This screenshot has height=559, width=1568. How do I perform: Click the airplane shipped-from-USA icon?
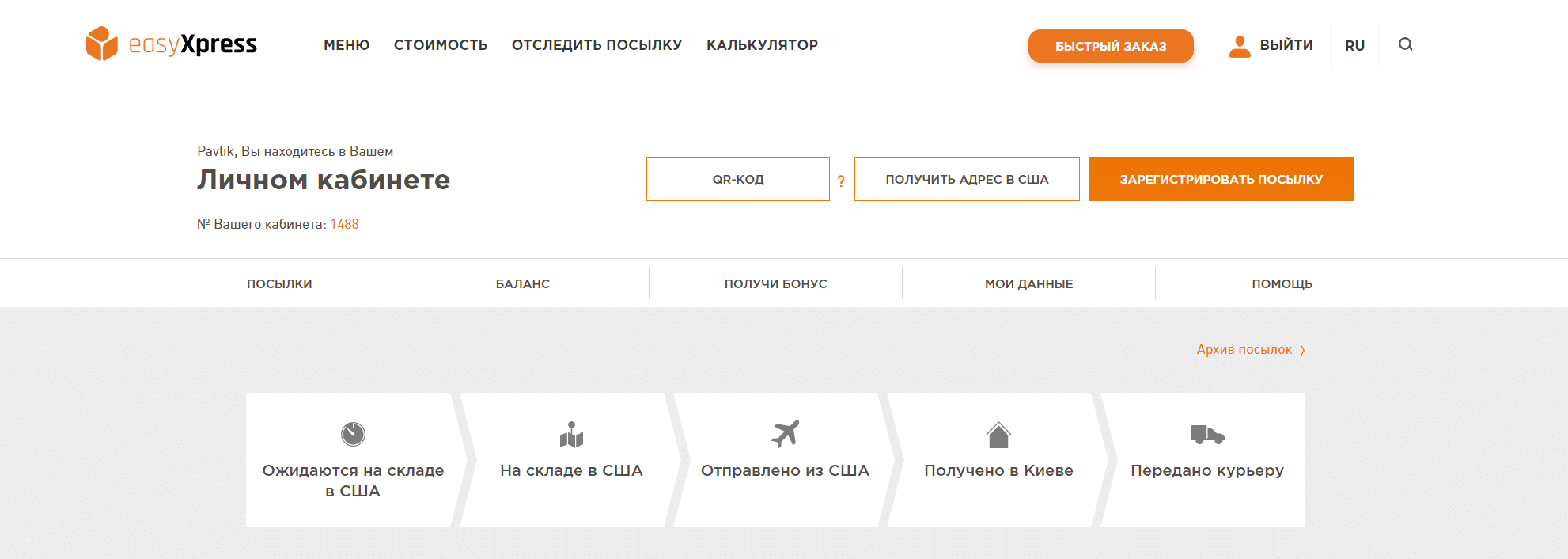point(786,434)
